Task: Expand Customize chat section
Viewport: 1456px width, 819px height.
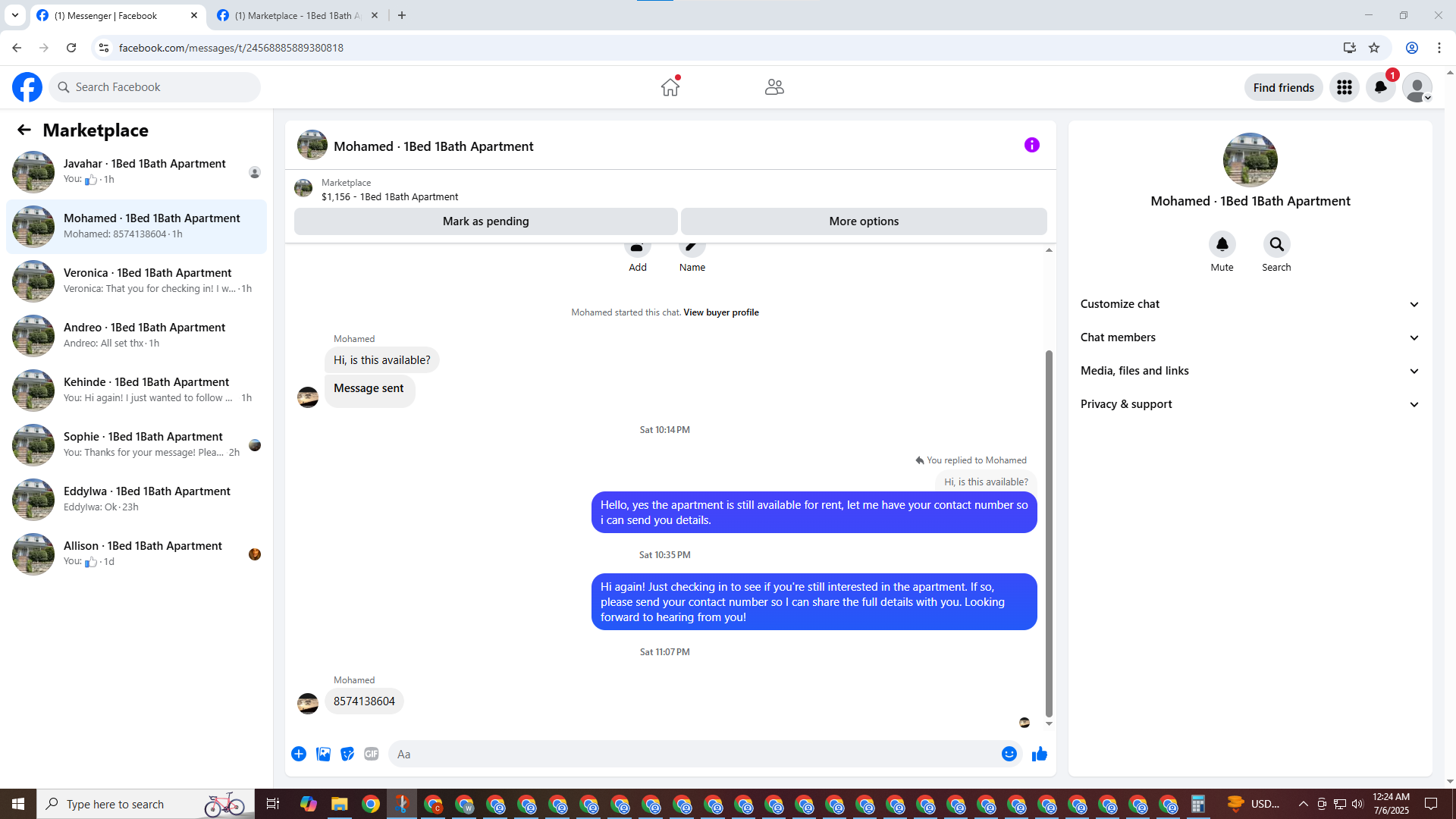Action: [1250, 304]
